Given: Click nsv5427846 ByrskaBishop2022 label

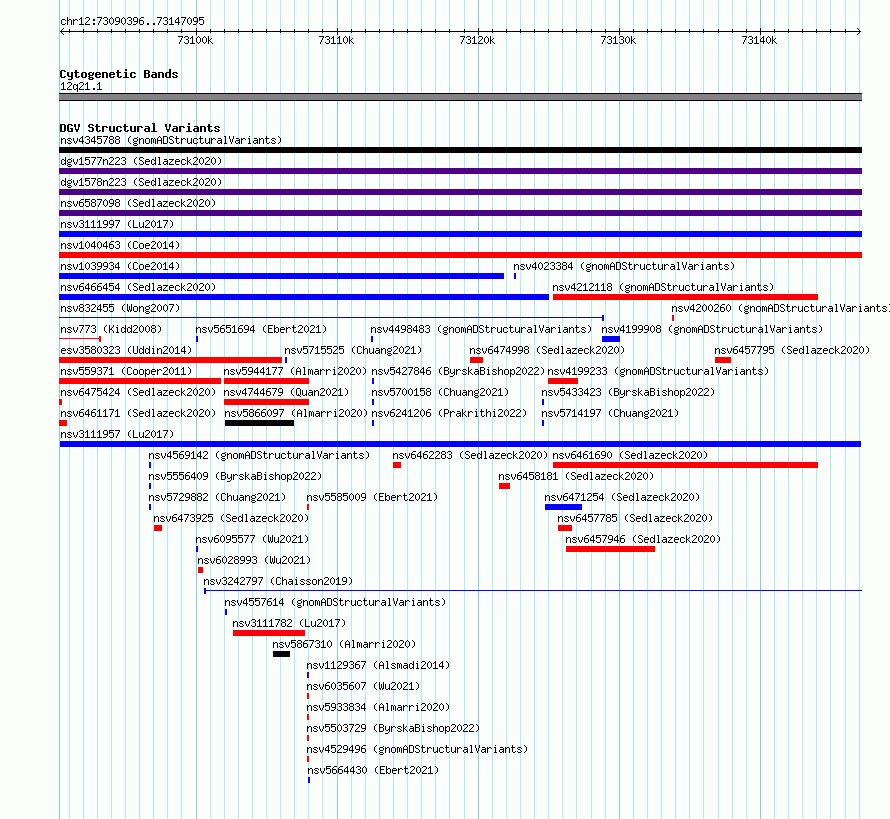Looking at the screenshot, I should [457, 371].
